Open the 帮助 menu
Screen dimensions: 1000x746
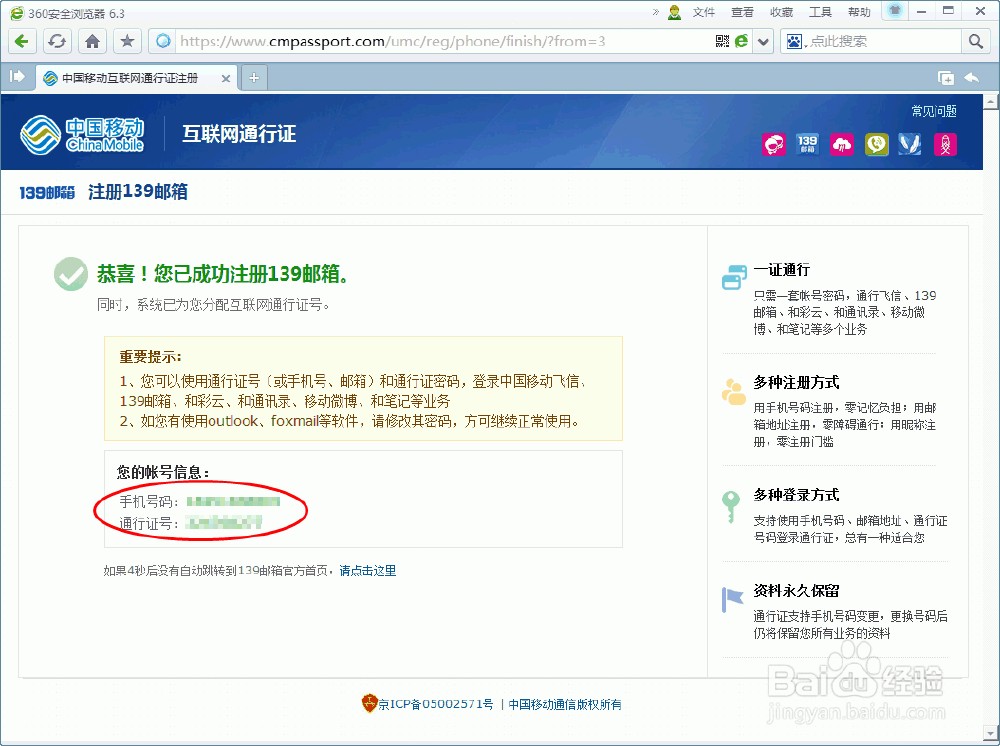pos(859,12)
